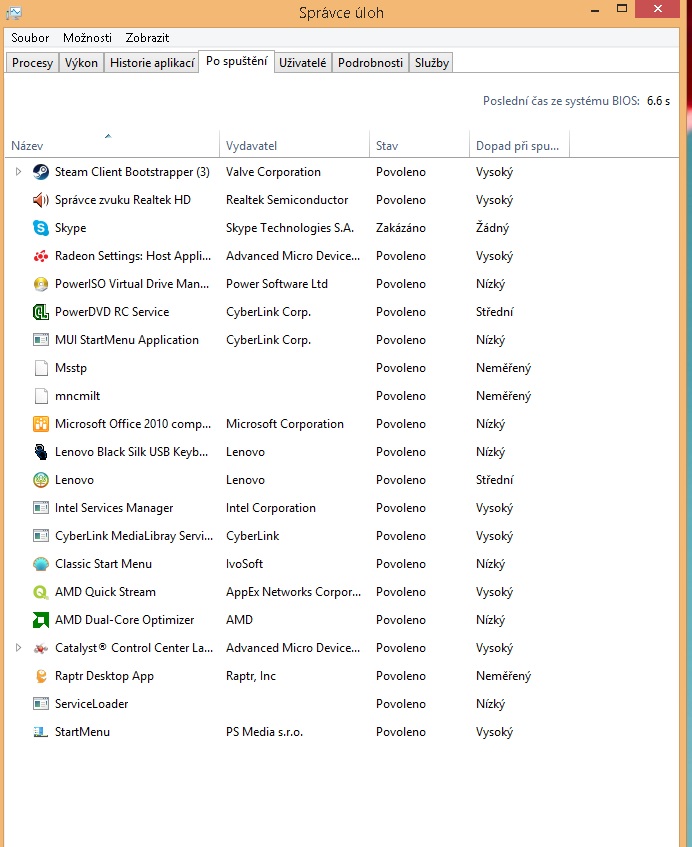Viewport: 692px width, 847px height.
Task: Click the Skype icon
Action: (41, 228)
